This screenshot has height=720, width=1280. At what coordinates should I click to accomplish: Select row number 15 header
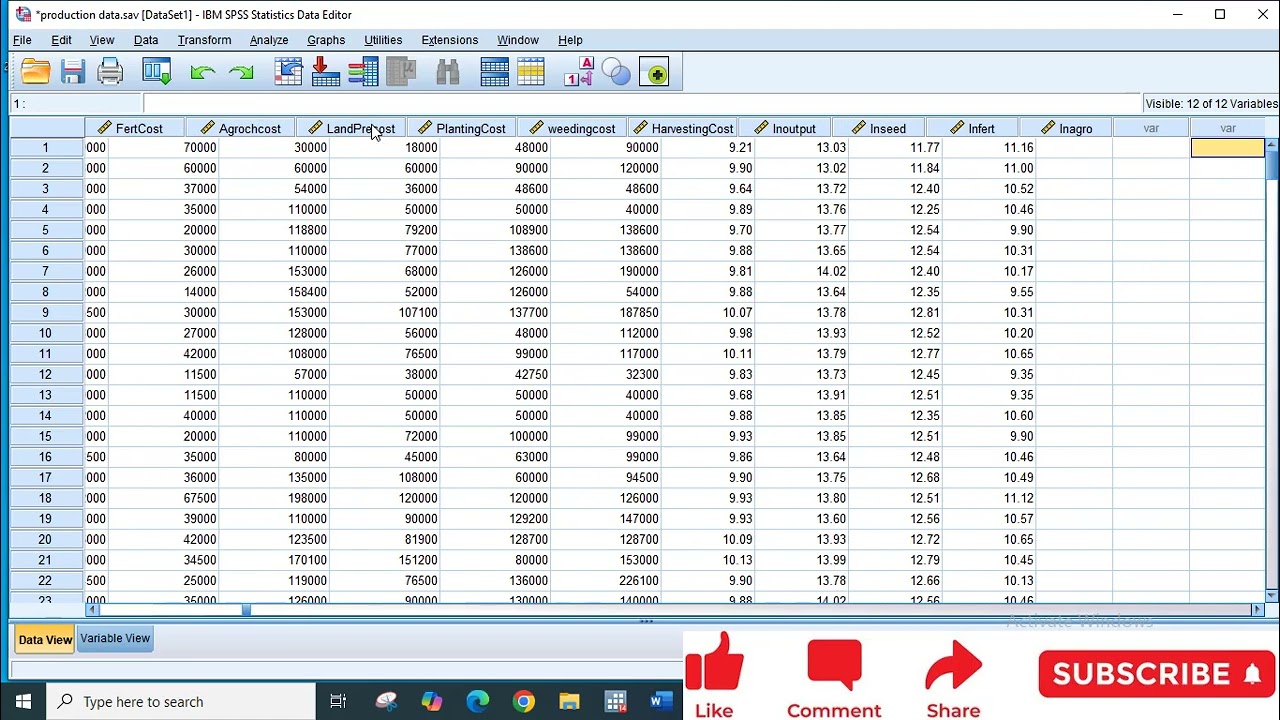[x=45, y=436]
